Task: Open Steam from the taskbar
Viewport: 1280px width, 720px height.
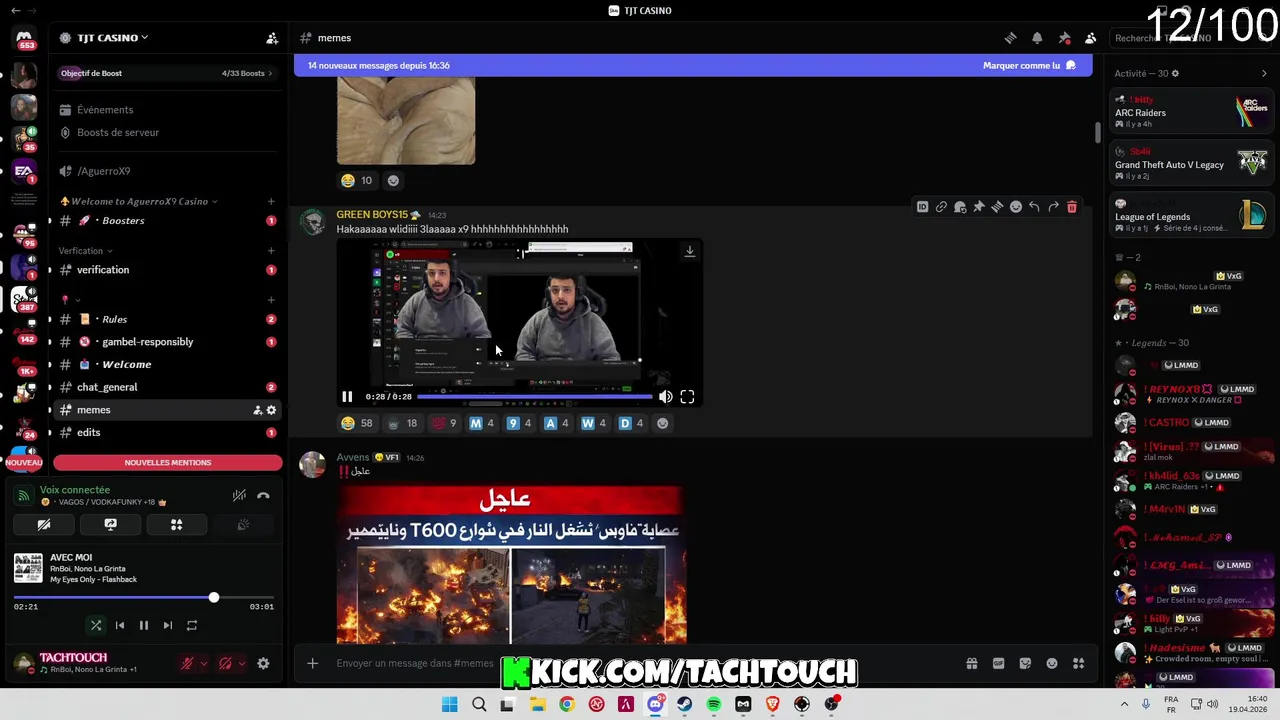Action: (x=684, y=705)
